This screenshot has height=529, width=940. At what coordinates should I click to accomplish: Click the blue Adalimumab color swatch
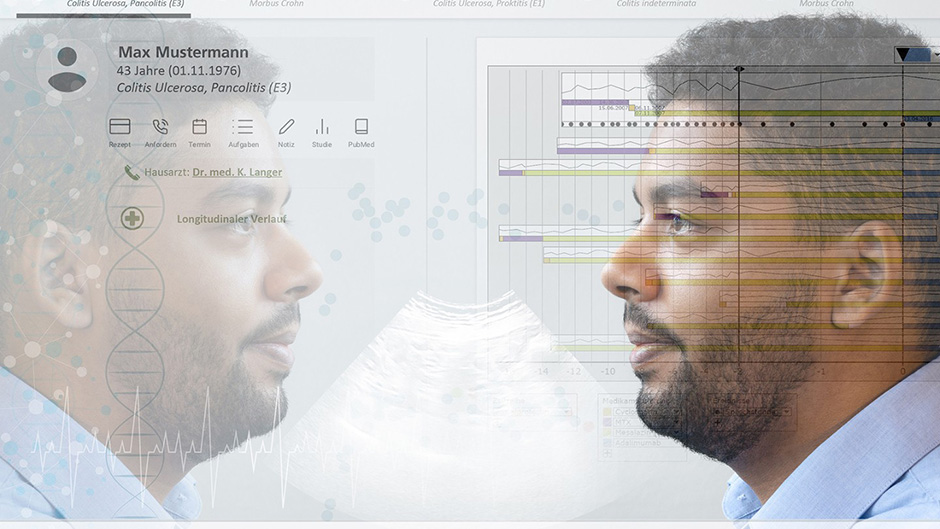607,443
